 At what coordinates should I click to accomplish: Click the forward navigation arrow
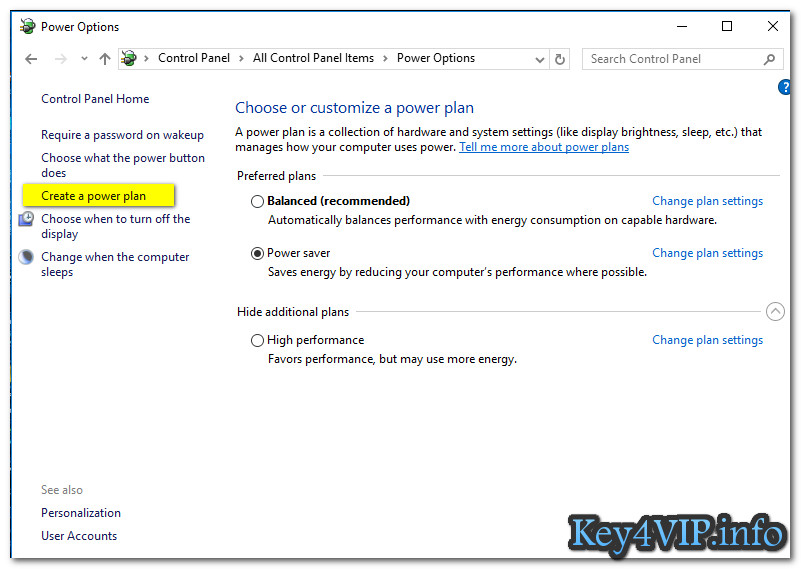coord(60,59)
